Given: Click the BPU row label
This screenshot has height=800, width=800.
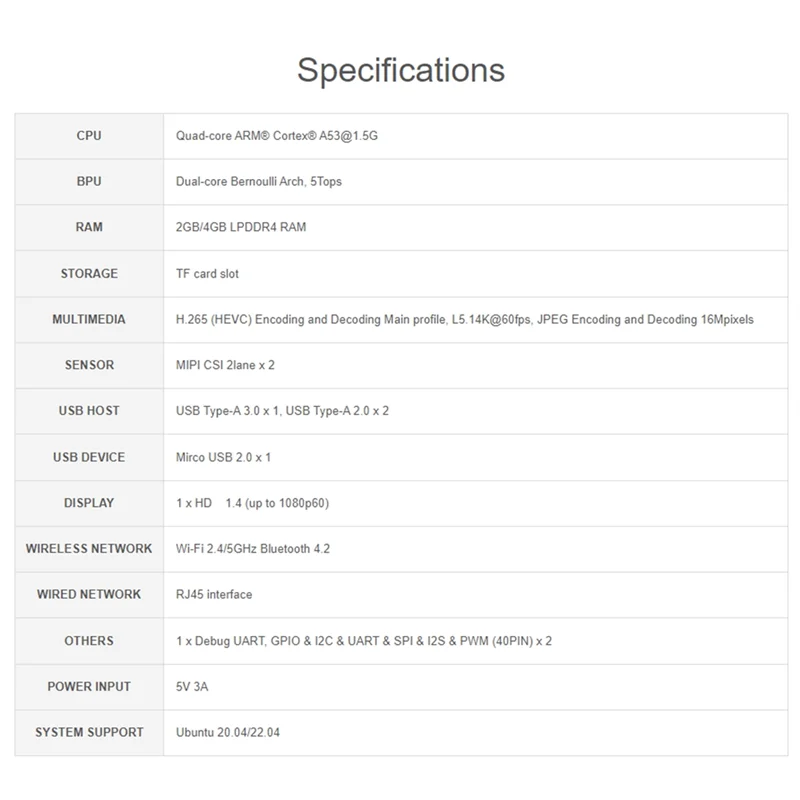Looking at the screenshot, I should (x=89, y=182).
